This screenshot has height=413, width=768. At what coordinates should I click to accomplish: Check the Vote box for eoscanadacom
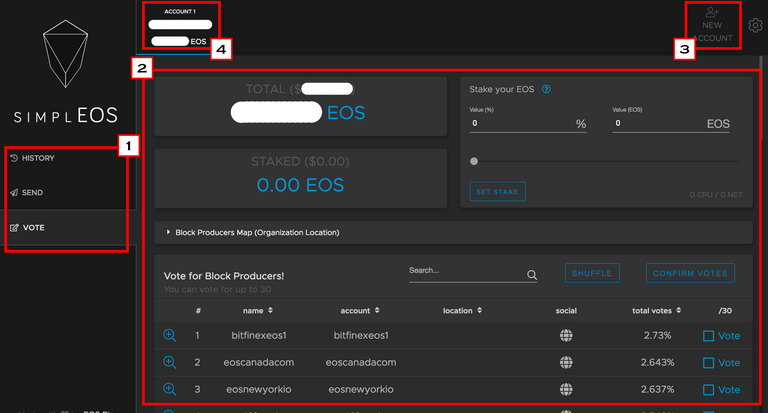(708, 363)
